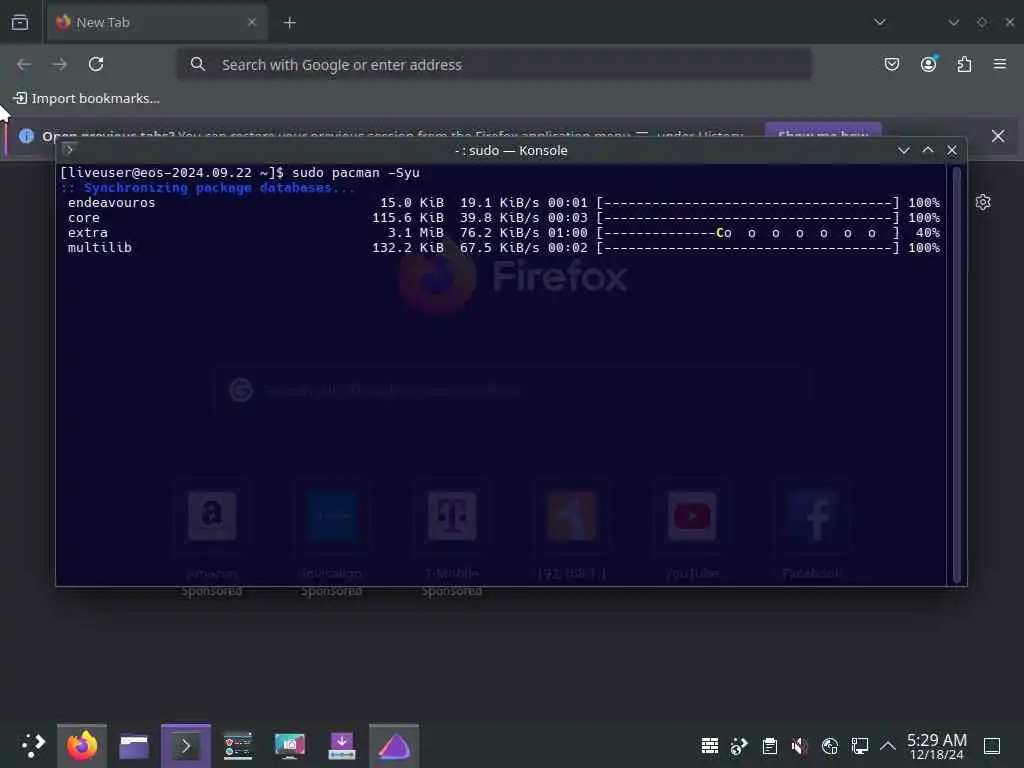Click Import bookmarks link
This screenshot has width=1024, height=768.
coord(87,99)
